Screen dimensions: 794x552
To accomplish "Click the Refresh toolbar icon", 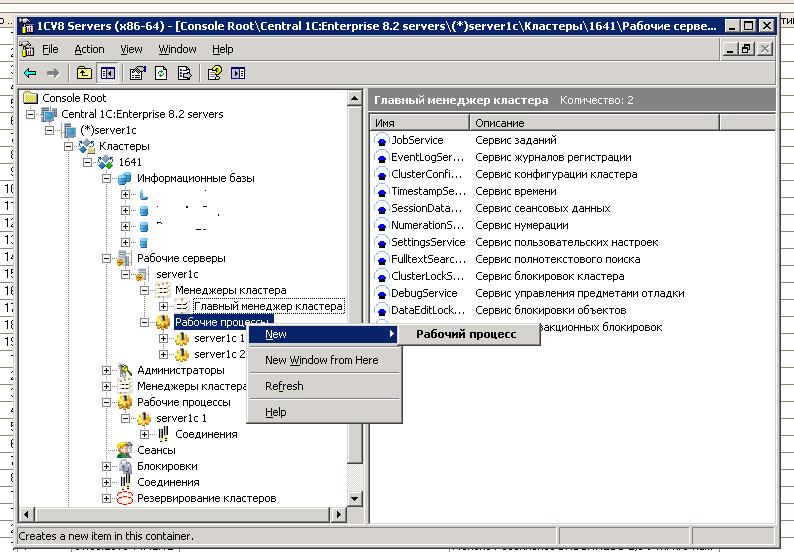I will (x=161, y=73).
